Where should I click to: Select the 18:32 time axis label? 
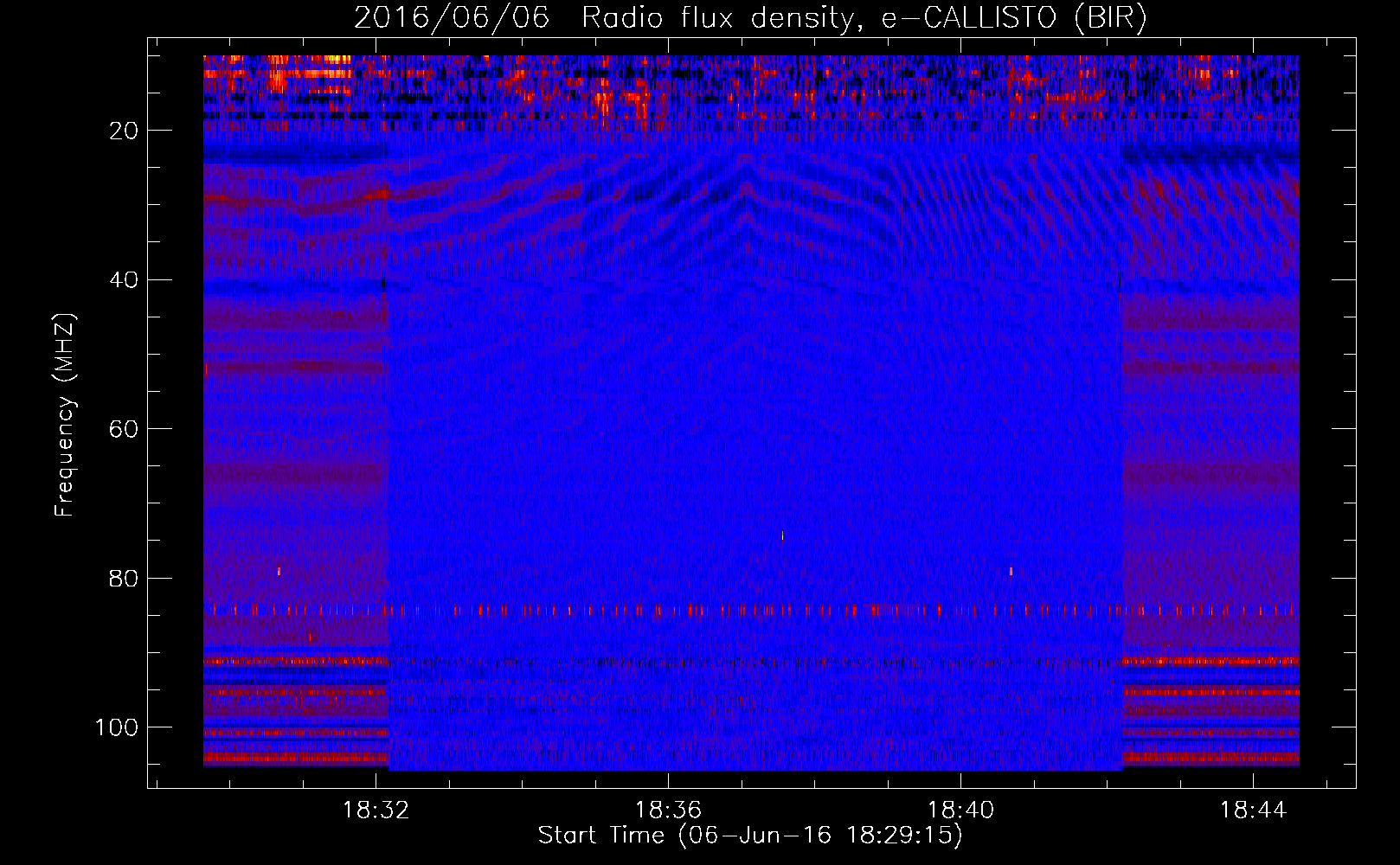coord(376,811)
